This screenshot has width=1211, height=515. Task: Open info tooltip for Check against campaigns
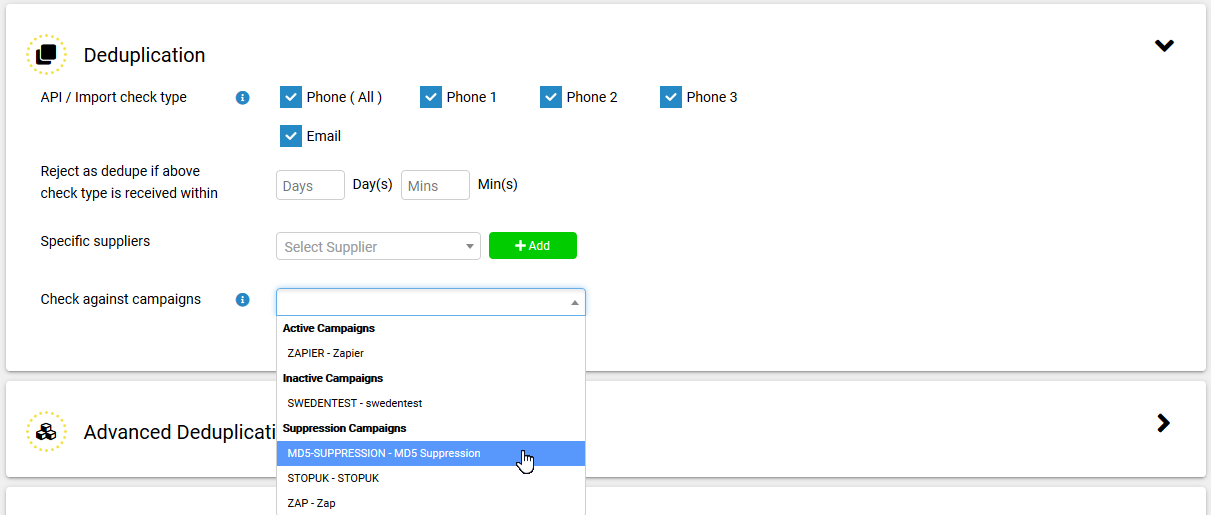tap(242, 300)
